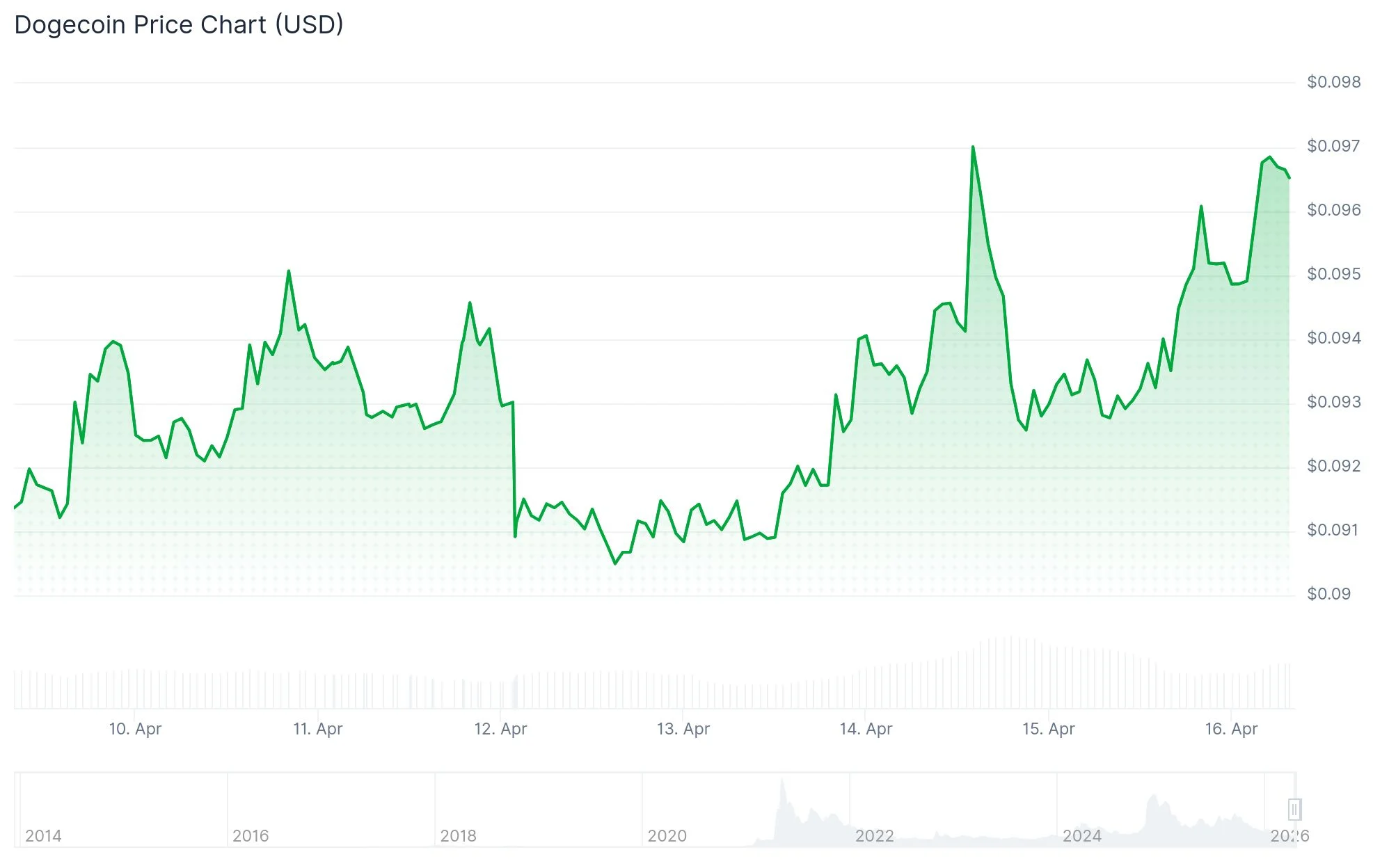
Task: Click the $0.09 price axis label
Action: pos(1328,594)
